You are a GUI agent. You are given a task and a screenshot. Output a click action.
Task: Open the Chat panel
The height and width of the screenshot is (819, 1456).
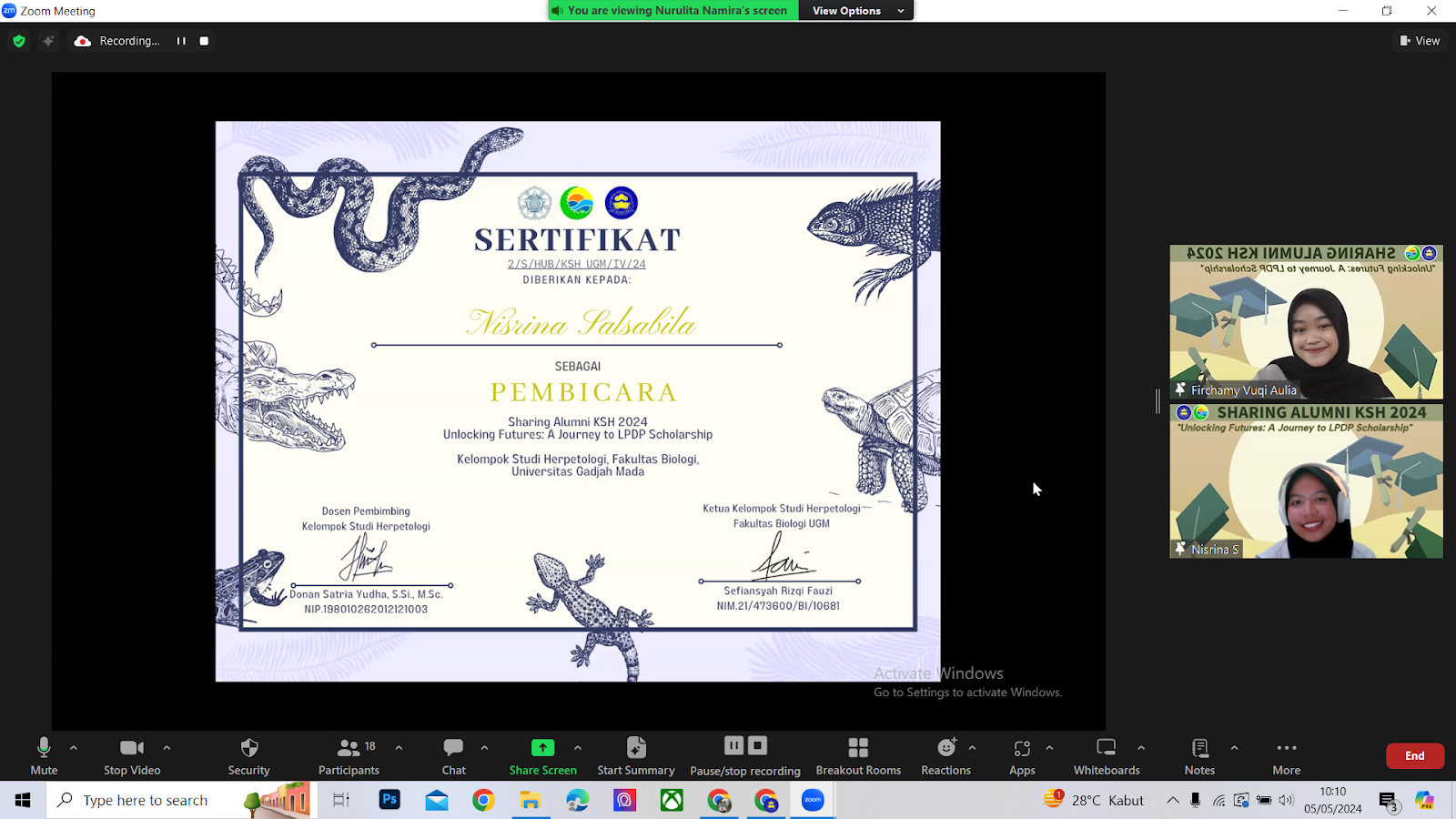453,756
